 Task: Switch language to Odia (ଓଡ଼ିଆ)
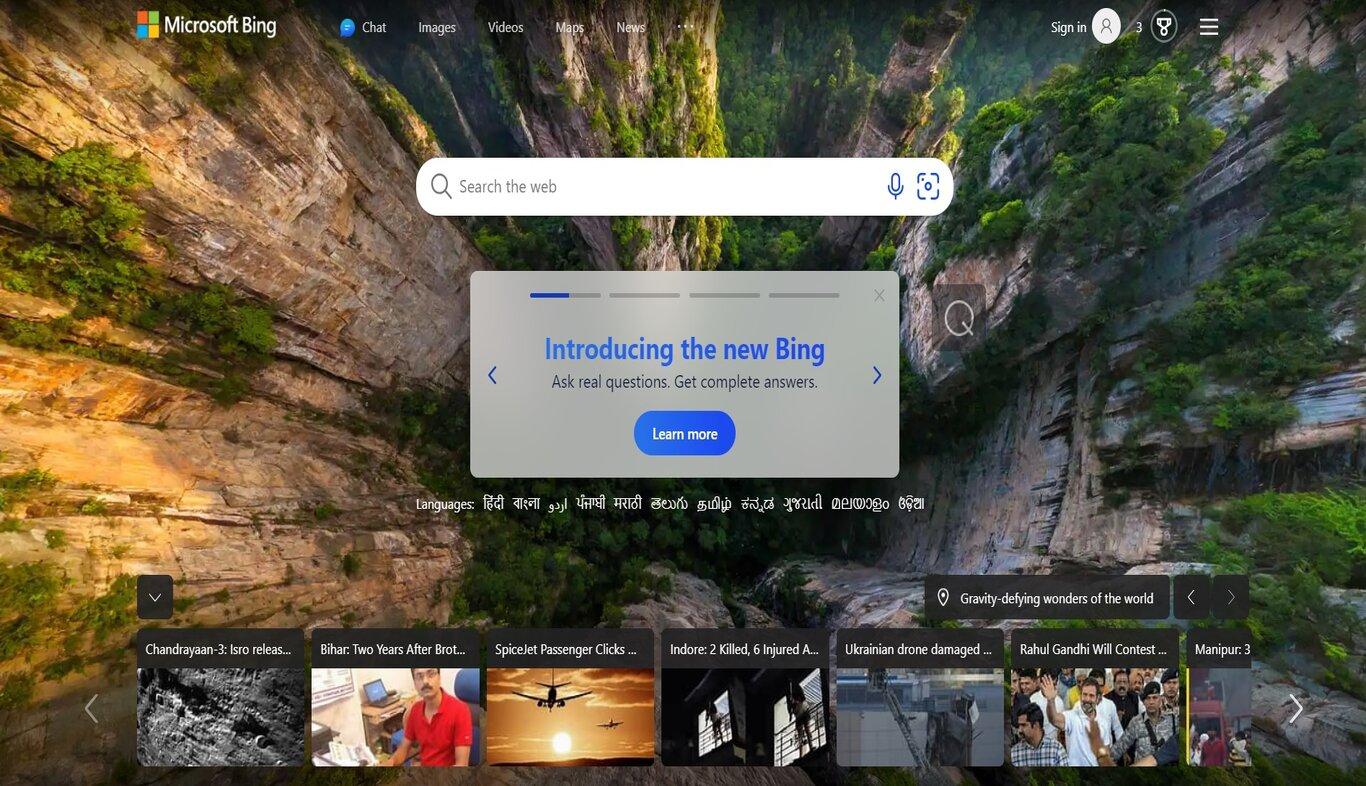click(x=911, y=503)
